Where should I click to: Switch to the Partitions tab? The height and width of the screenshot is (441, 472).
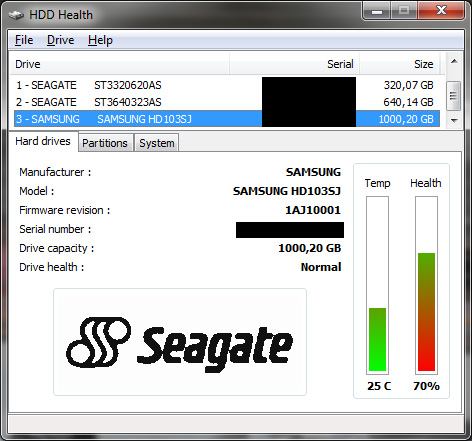105,143
